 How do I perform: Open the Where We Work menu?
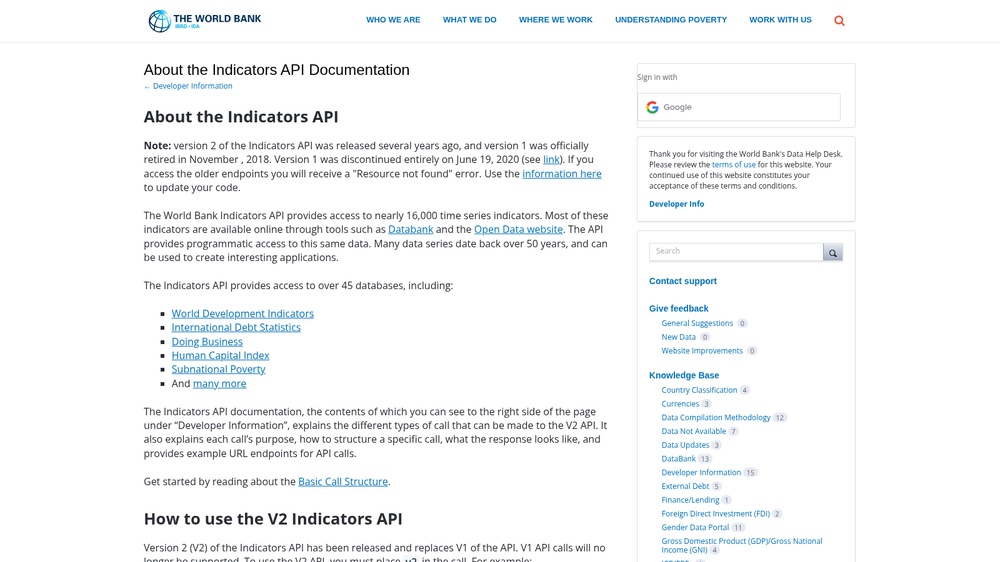coord(555,20)
